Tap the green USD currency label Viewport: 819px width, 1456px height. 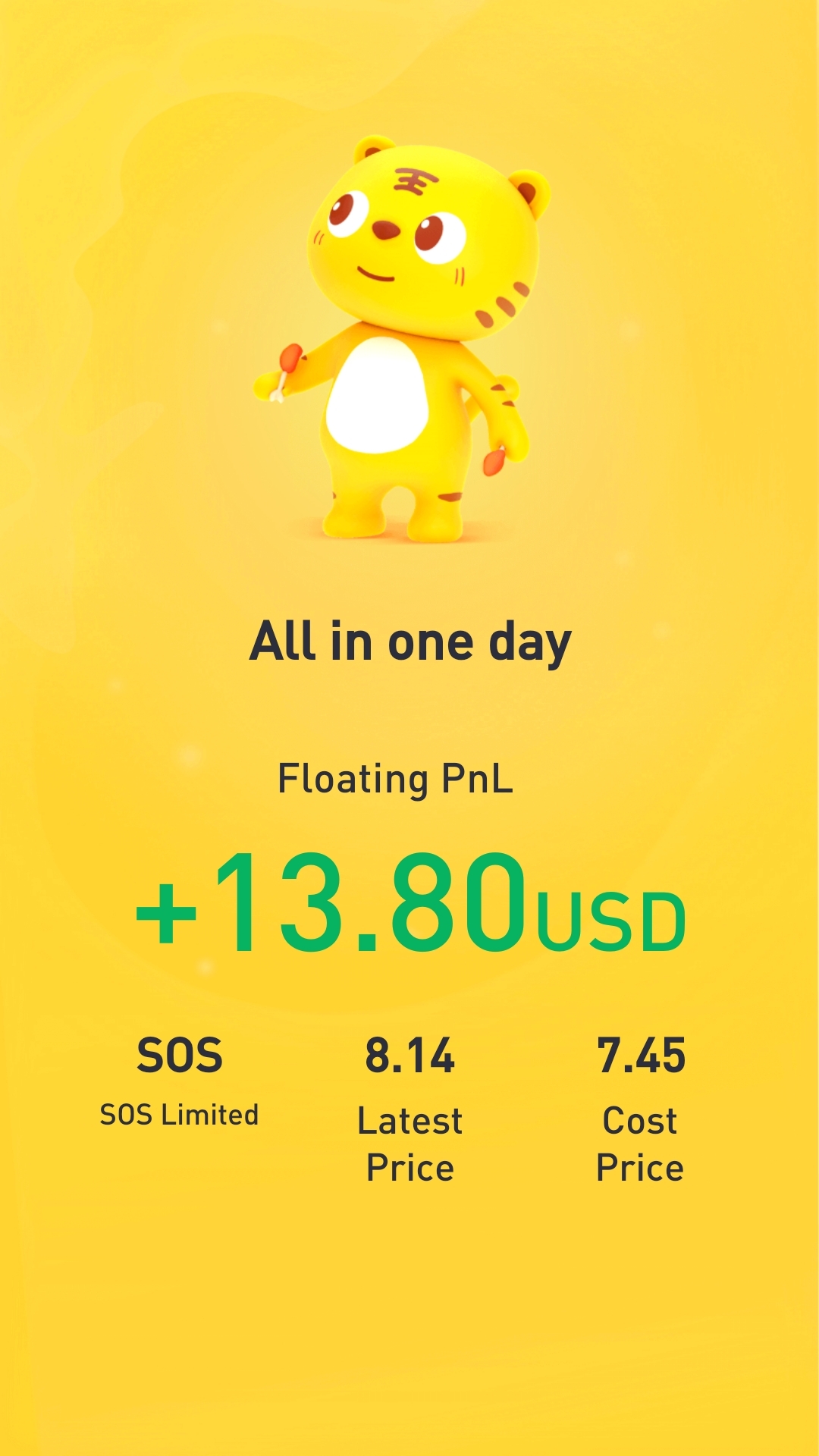[610, 922]
